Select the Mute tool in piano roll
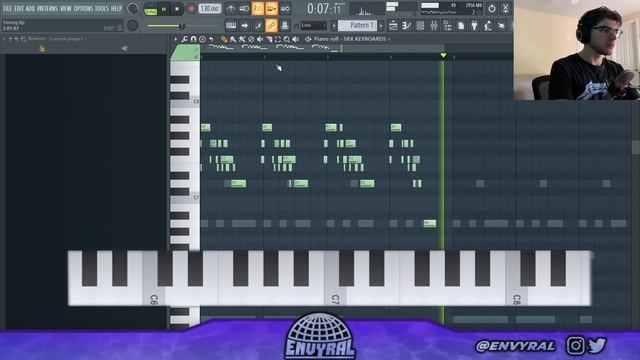This screenshot has width=640, height=360. click(260, 39)
